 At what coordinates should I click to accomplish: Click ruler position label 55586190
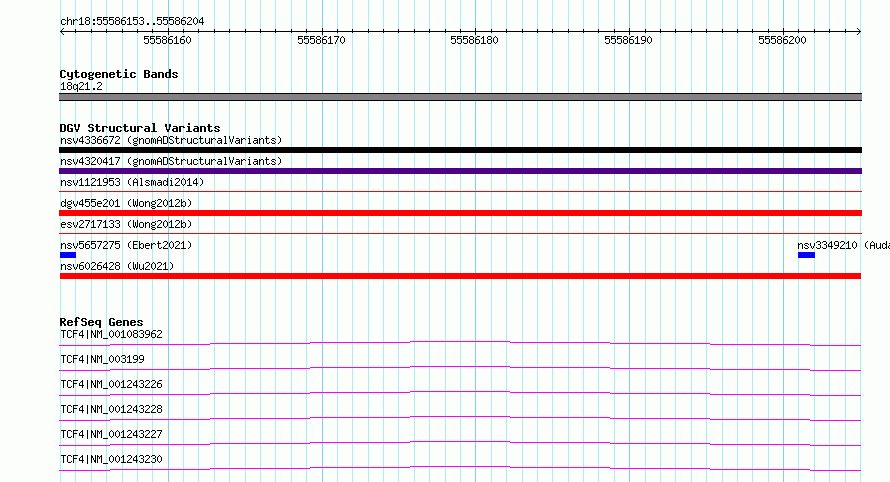tap(628, 40)
